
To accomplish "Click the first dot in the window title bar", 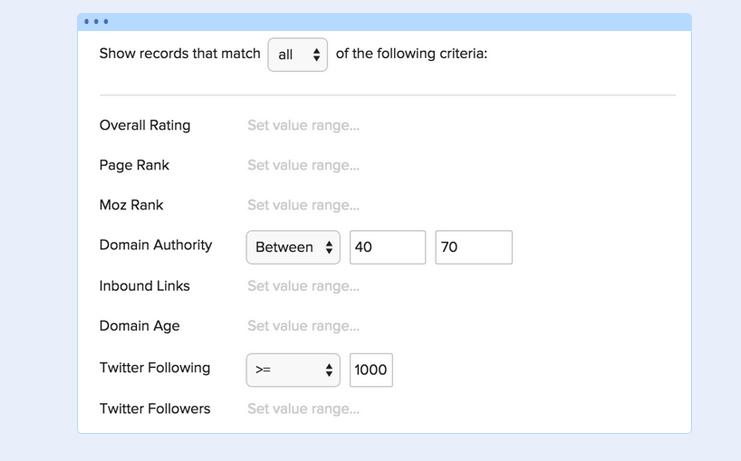I will (x=86, y=21).
